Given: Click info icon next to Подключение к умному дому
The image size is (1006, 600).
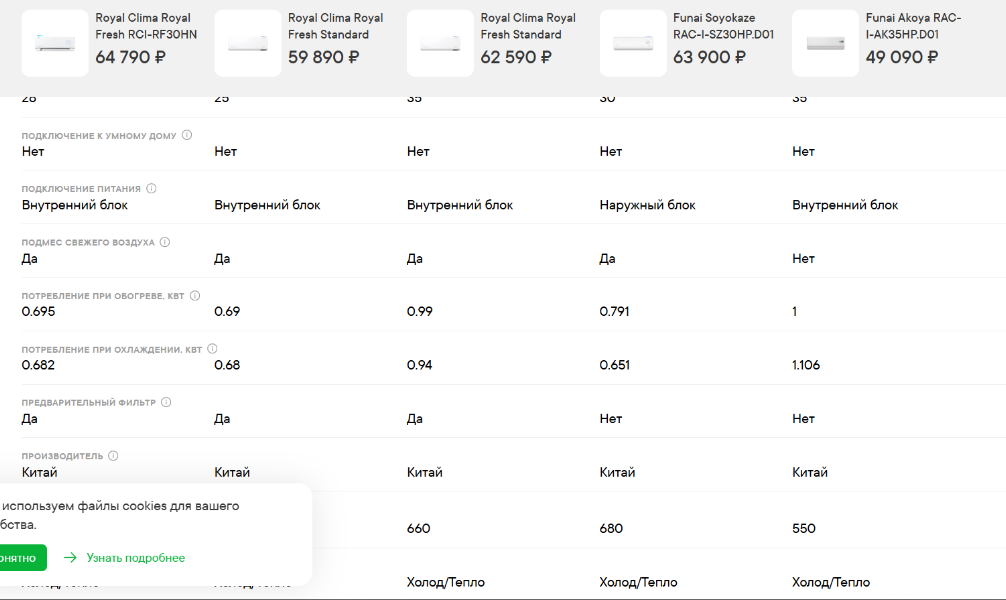Looking at the screenshot, I should click(x=187, y=135).
